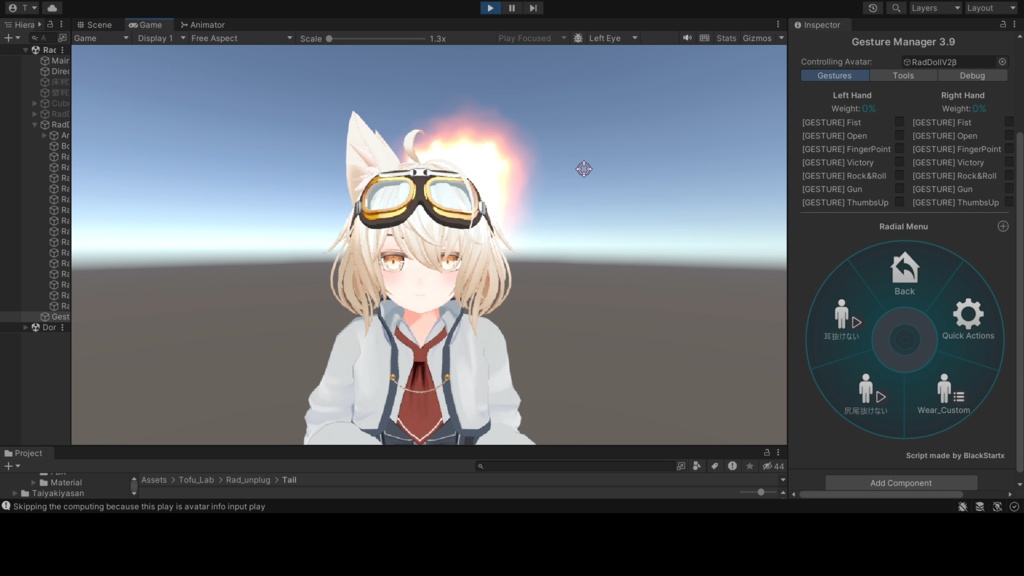Select Gest object in Hierarchy
Viewport: 1024px width, 576px height.
pos(54,317)
